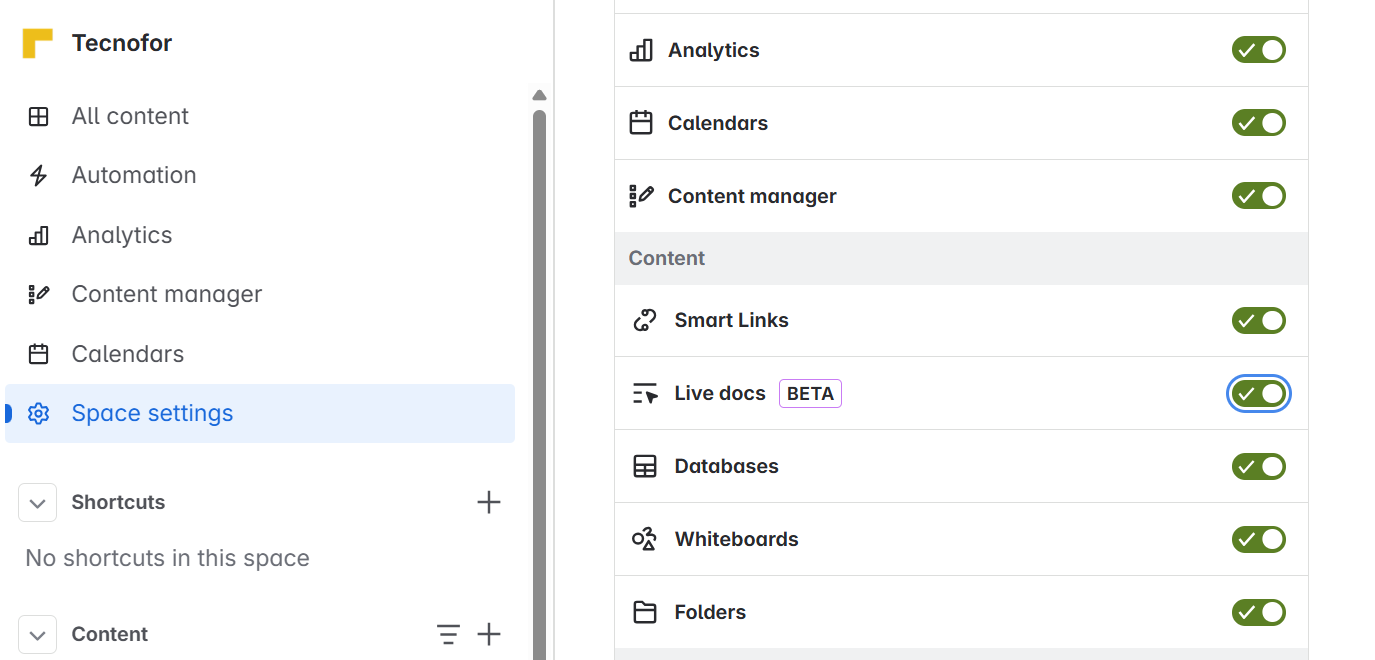
Task: Select the Whiteboards icon in the feature list
Action: tap(643, 539)
